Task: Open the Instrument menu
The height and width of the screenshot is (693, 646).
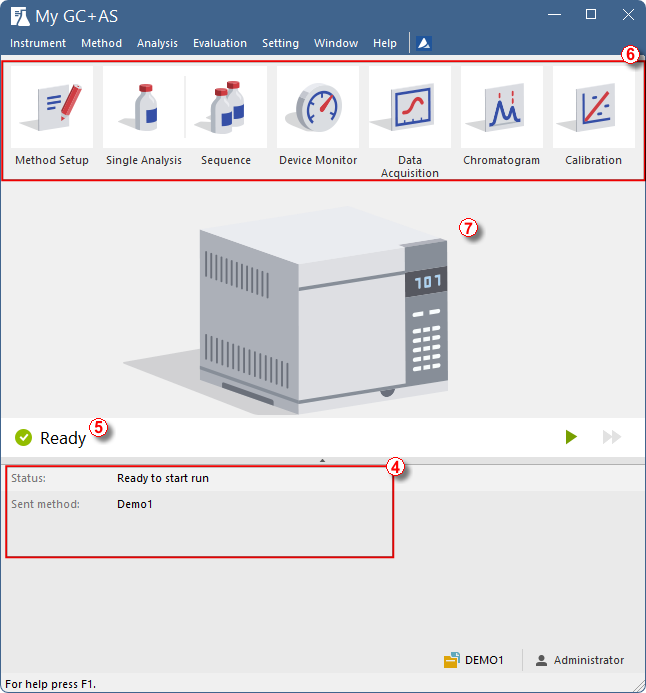Action: (x=38, y=43)
